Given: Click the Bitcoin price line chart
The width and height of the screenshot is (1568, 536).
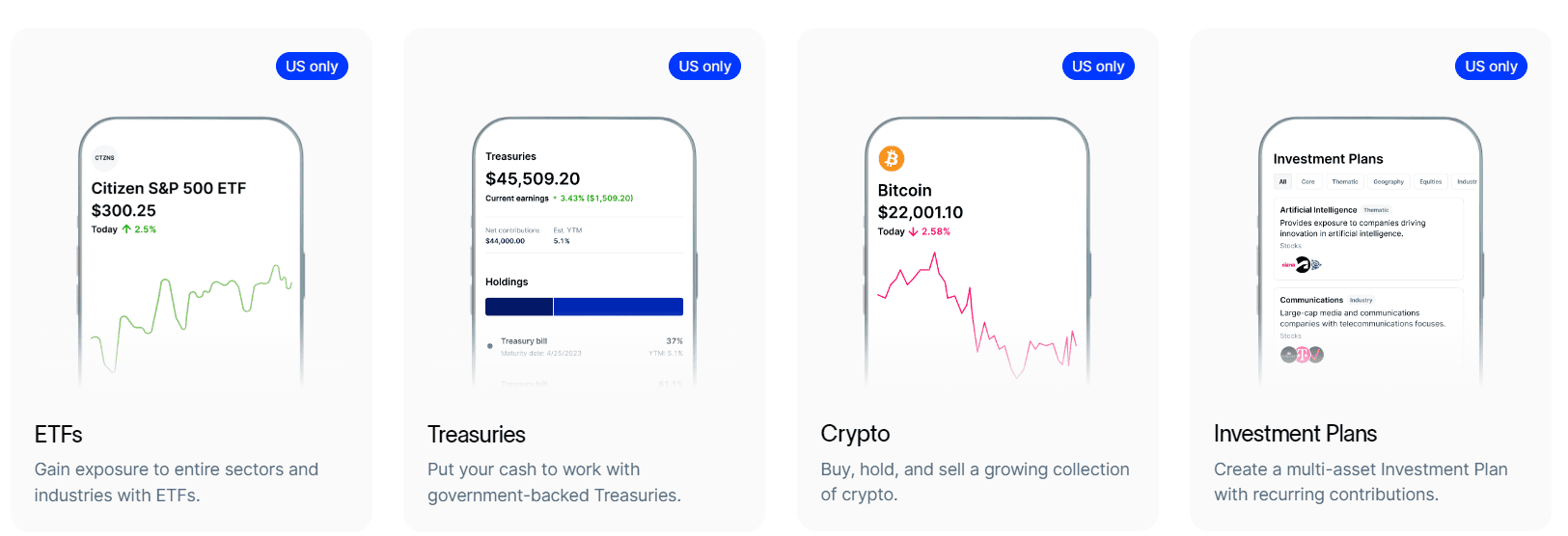Looking at the screenshot, I should (x=977, y=313).
